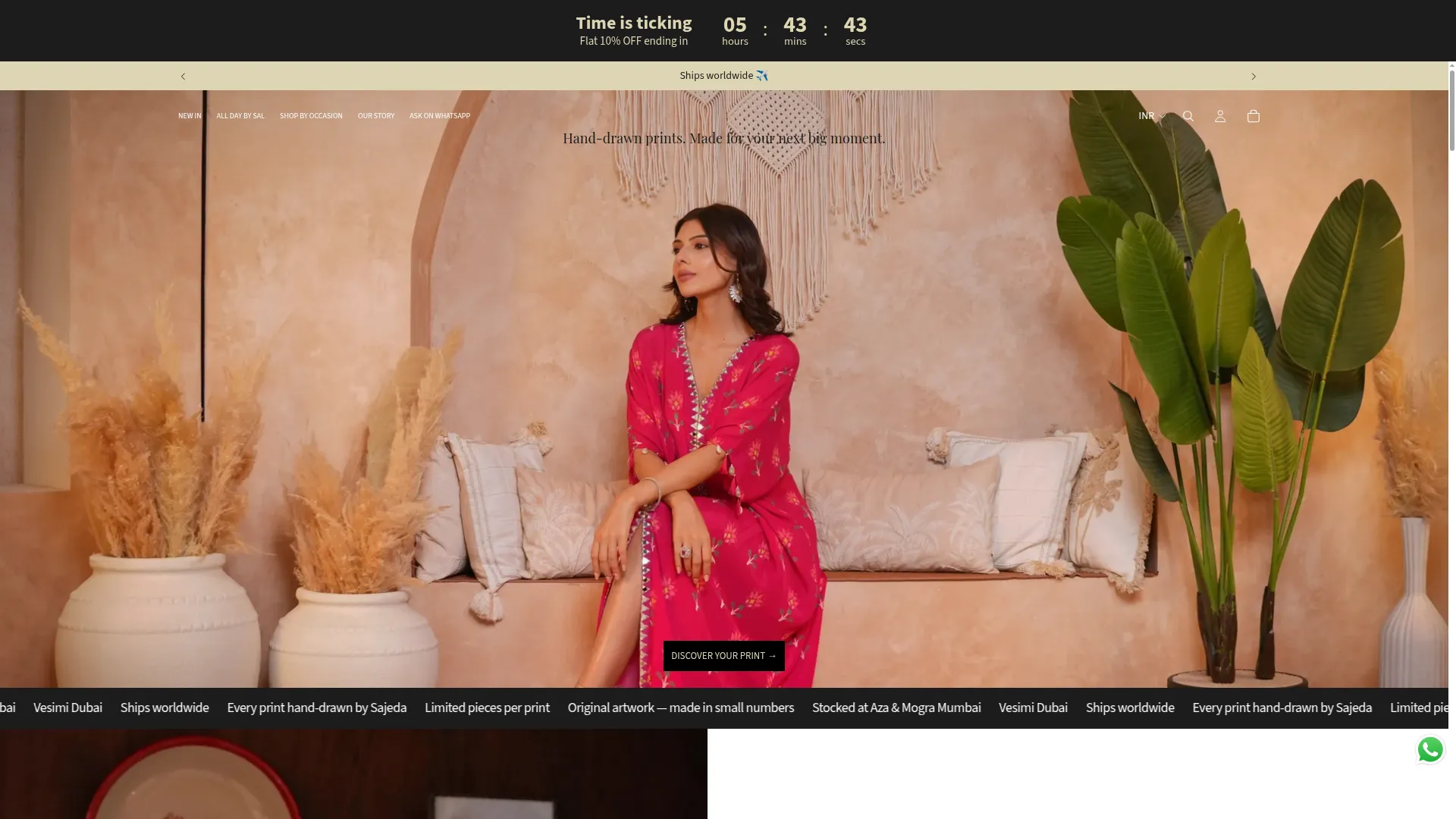Viewport: 1456px width, 819px height.
Task: Select Ask on WhatsApp in navigation
Action: 440,116
